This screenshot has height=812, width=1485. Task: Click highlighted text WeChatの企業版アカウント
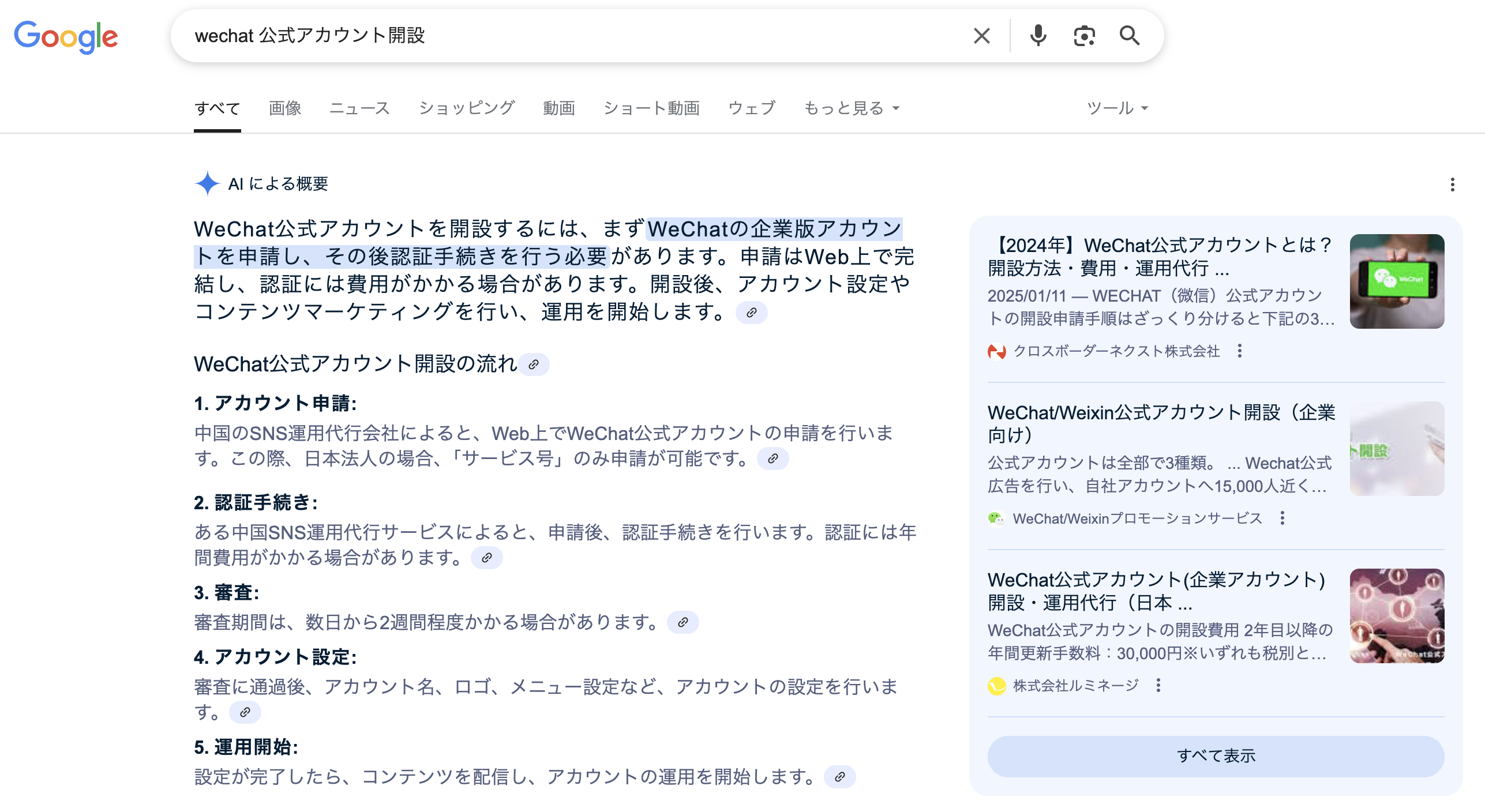pos(774,229)
